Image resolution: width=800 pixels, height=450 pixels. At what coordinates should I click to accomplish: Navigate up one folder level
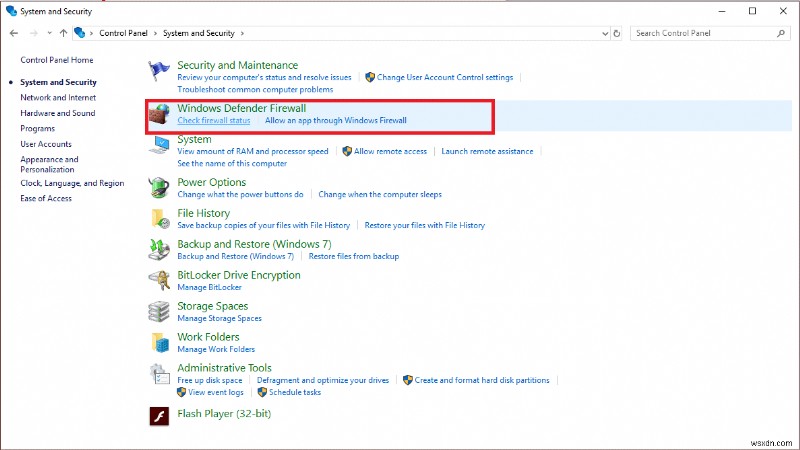point(63,33)
